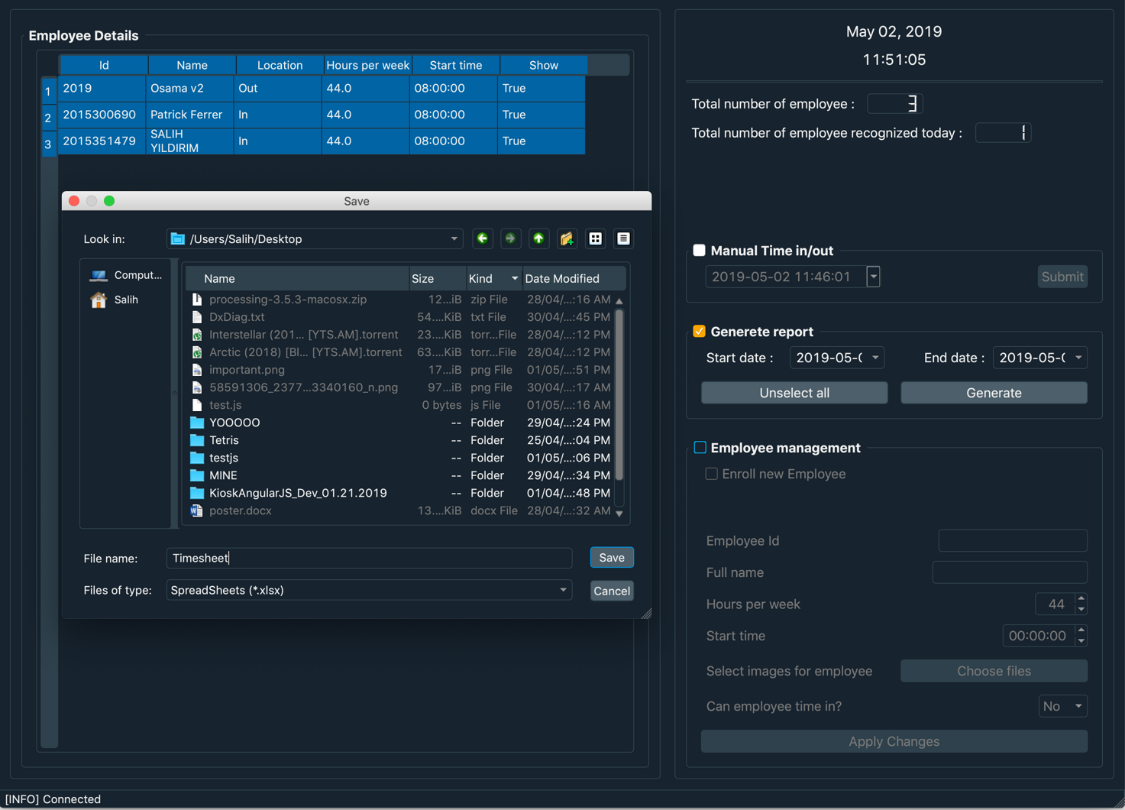Open Computer in the Save dialog sidebar
The height and width of the screenshot is (810, 1125).
click(x=126, y=276)
